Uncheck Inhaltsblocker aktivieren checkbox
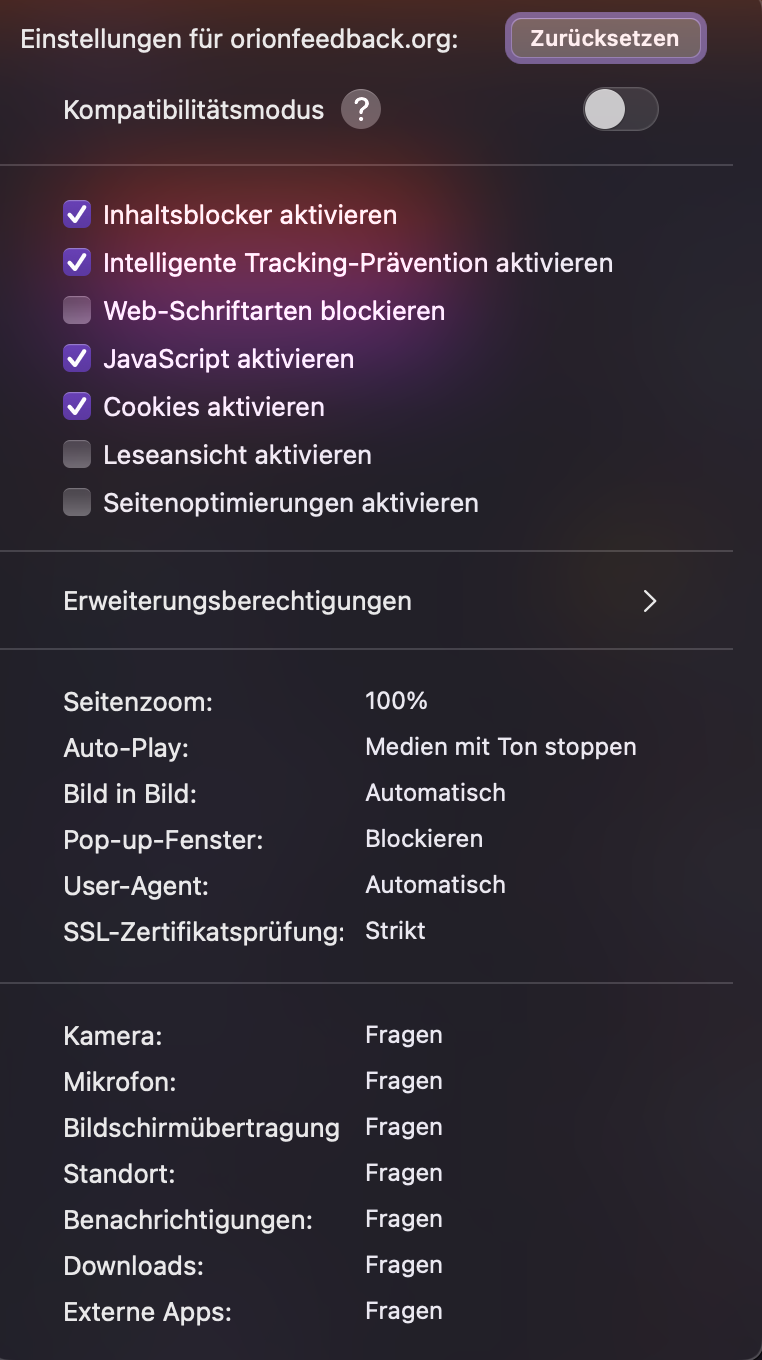762x1360 pixels. 77,215
